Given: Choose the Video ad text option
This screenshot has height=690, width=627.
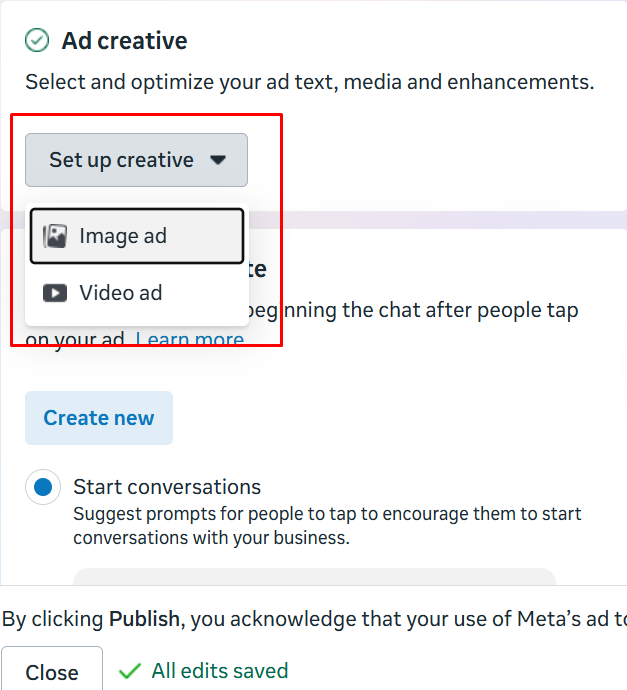Looking at the screenshot, I should click(120, 293).
